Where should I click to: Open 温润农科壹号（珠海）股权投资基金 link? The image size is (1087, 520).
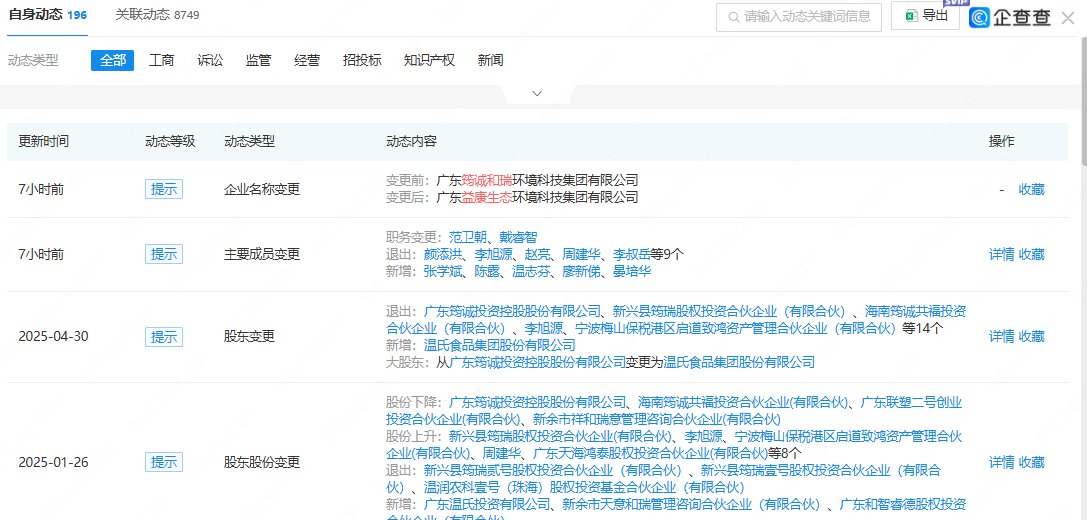[584, 487]
